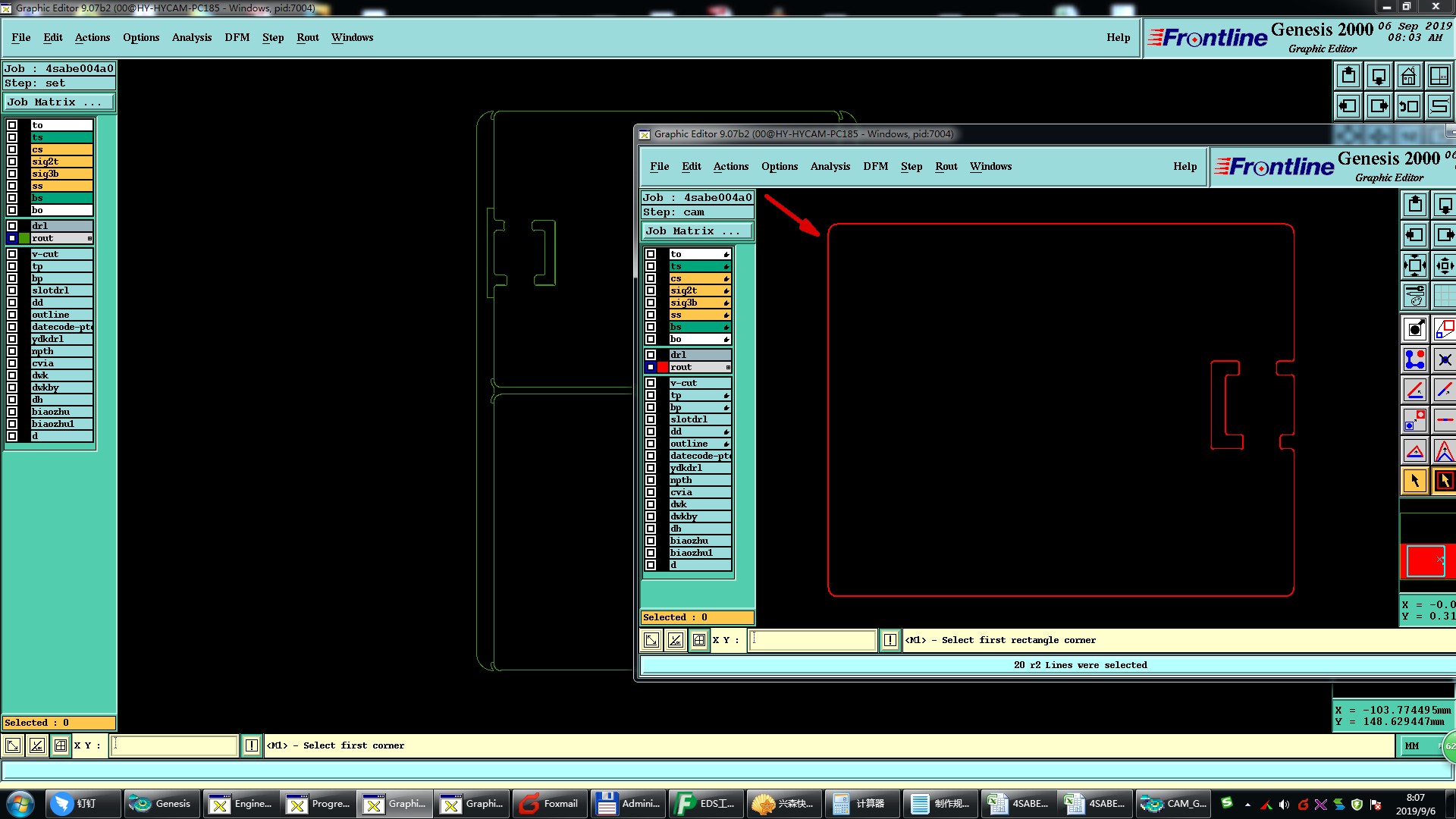Open Job Matrix dropdown in cam window
This screenshot has width=1456, height=819.
(x=698, y=231)
